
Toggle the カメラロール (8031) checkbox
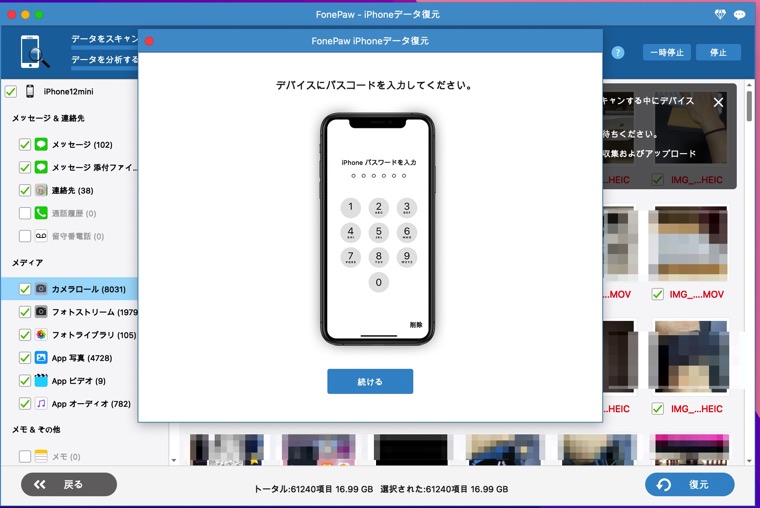pyautogui.click(x=25, y=289)
